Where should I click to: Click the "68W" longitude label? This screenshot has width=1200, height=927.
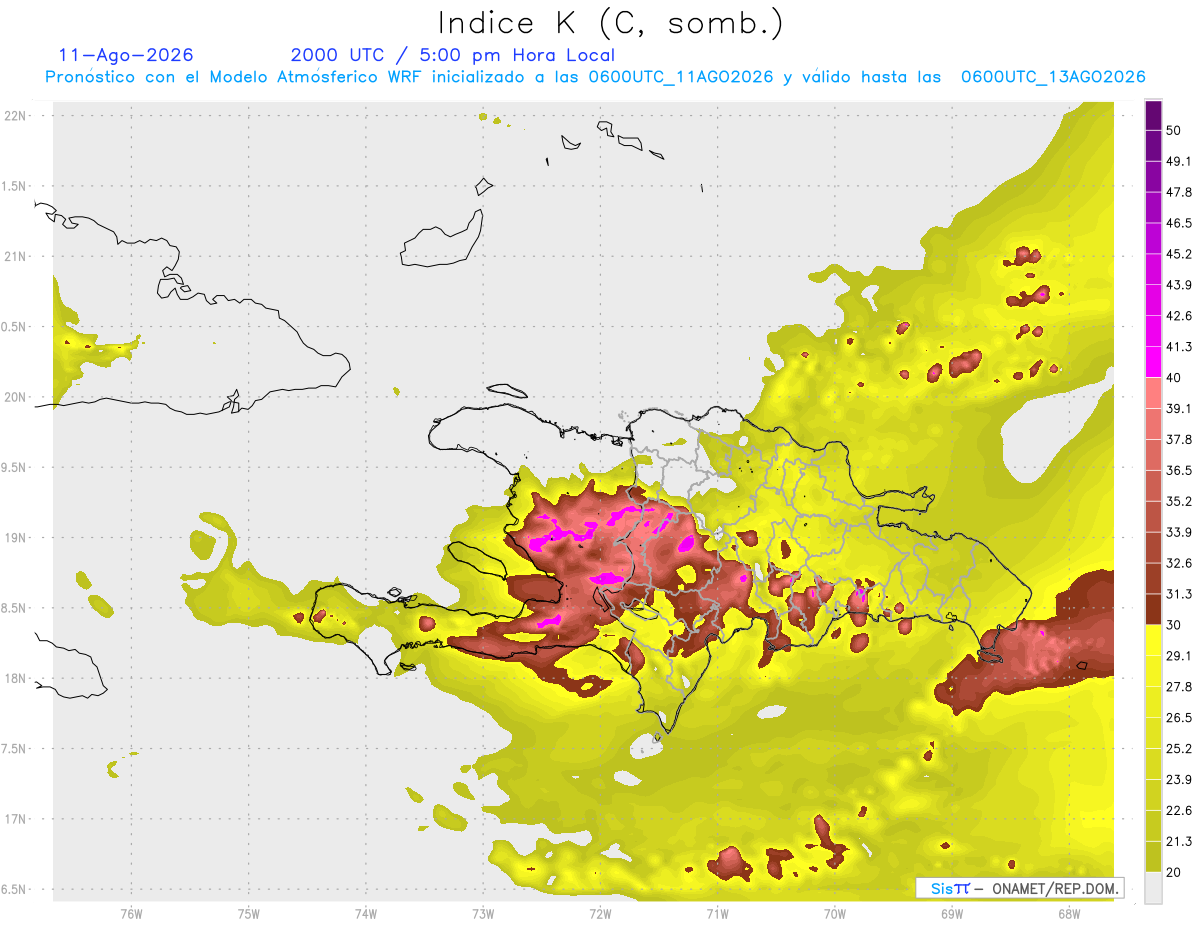point(1069,914)
